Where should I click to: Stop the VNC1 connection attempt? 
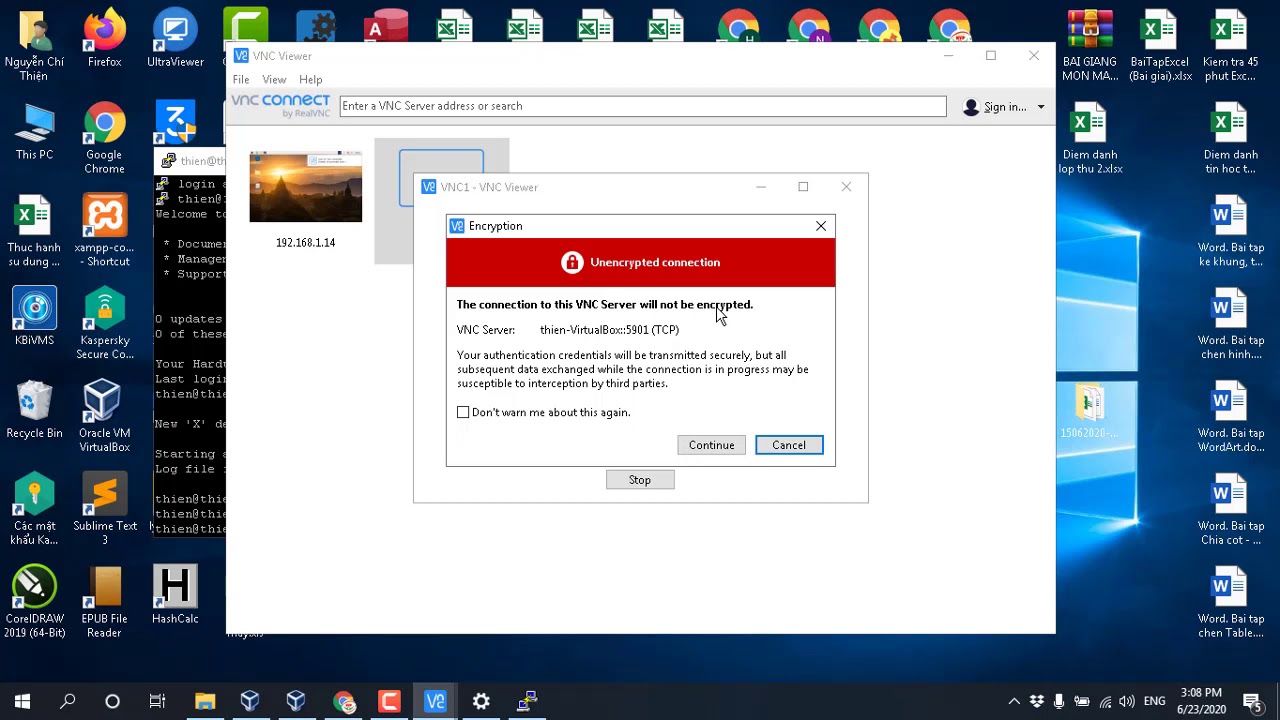coord(640,480)
